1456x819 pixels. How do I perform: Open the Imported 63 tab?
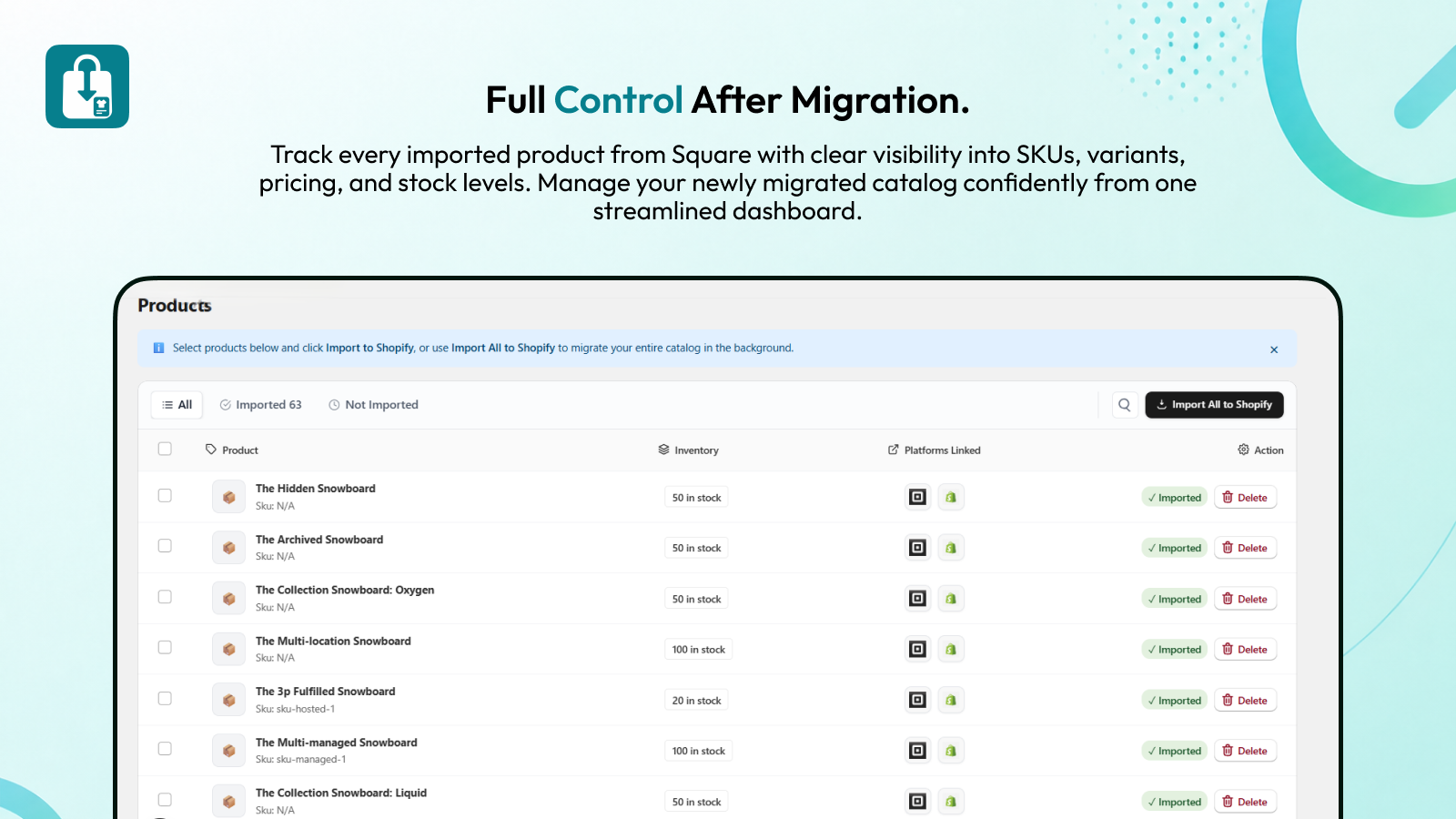pos(260,405)
